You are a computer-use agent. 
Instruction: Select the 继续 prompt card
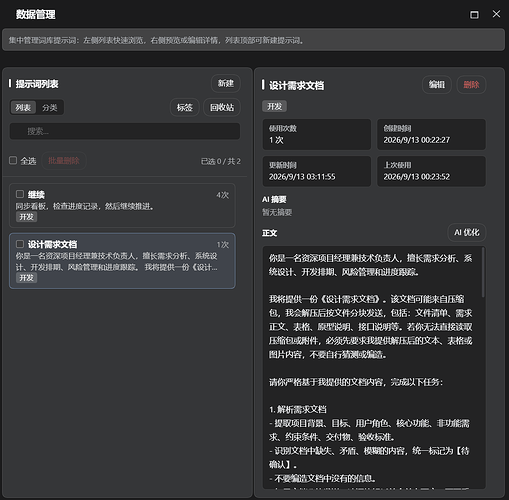click(122, 205)
